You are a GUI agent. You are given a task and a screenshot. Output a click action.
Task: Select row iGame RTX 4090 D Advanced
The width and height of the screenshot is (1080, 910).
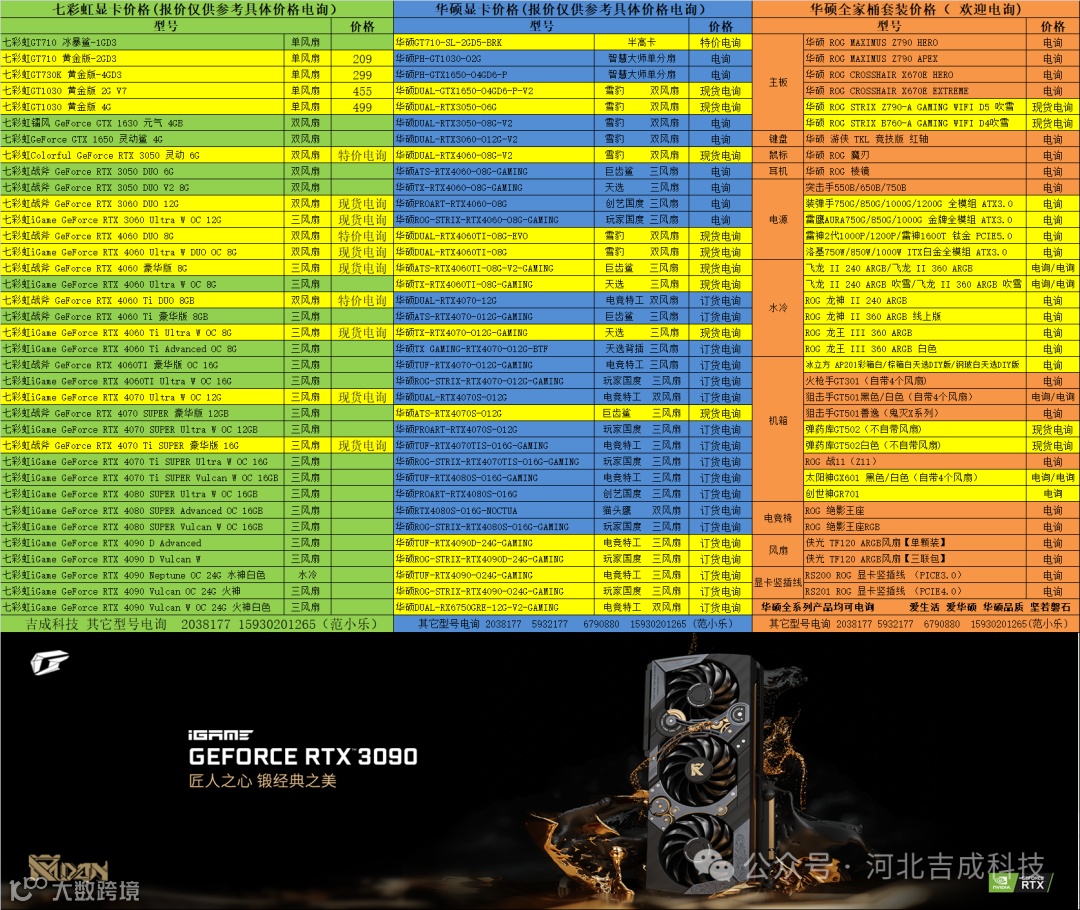[196, 543]
